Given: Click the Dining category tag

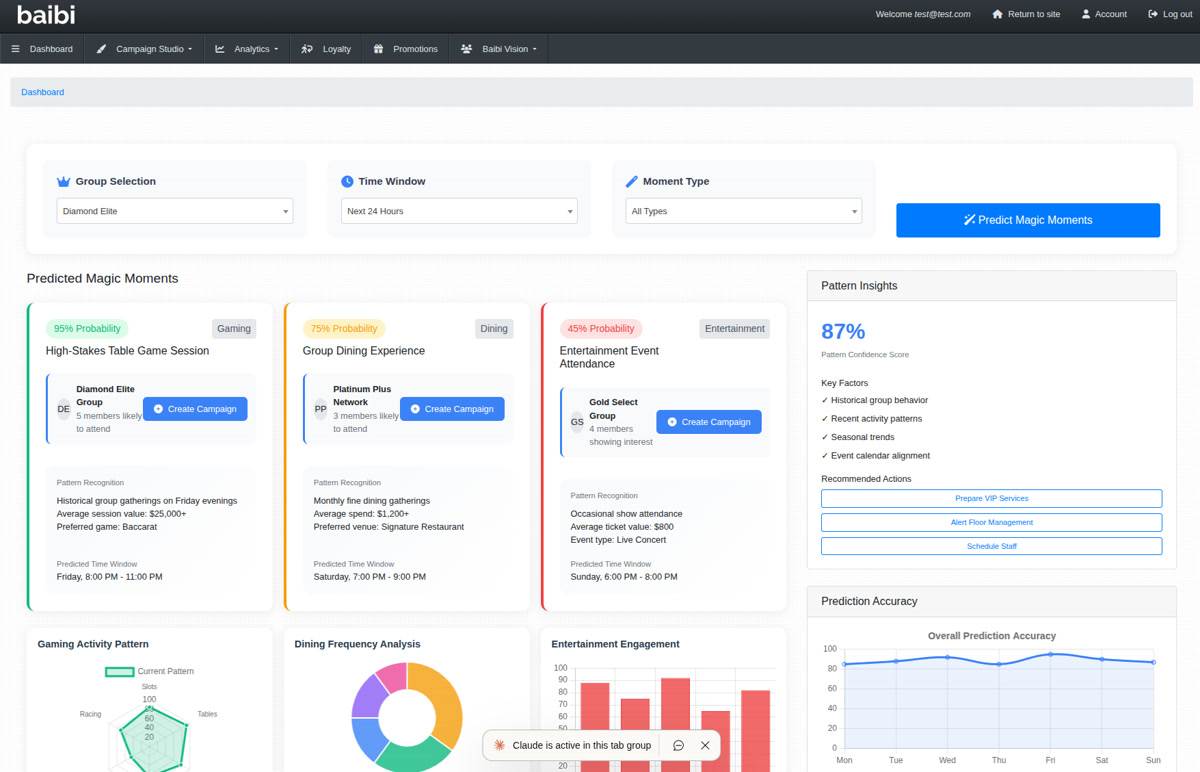Looking at the screenshot, I should point(494,329).
